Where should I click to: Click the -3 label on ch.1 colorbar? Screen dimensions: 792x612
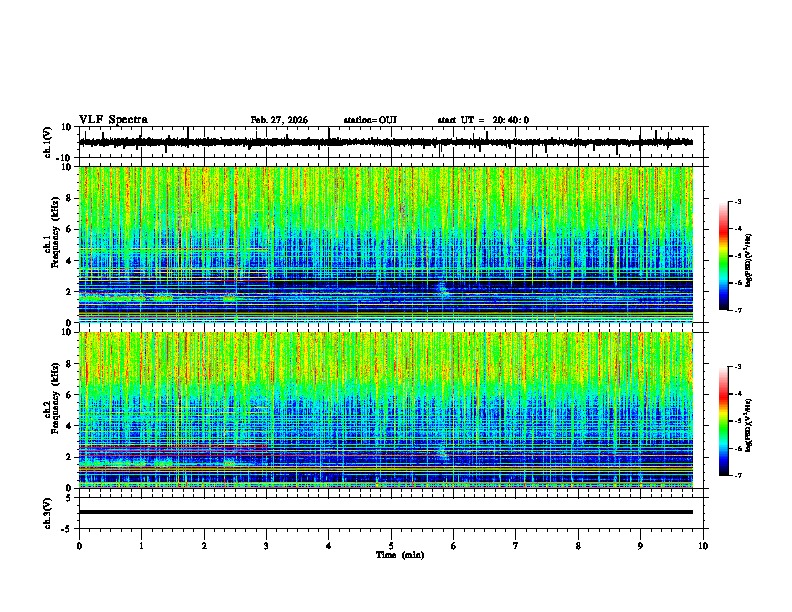click(x=738, y=202)
